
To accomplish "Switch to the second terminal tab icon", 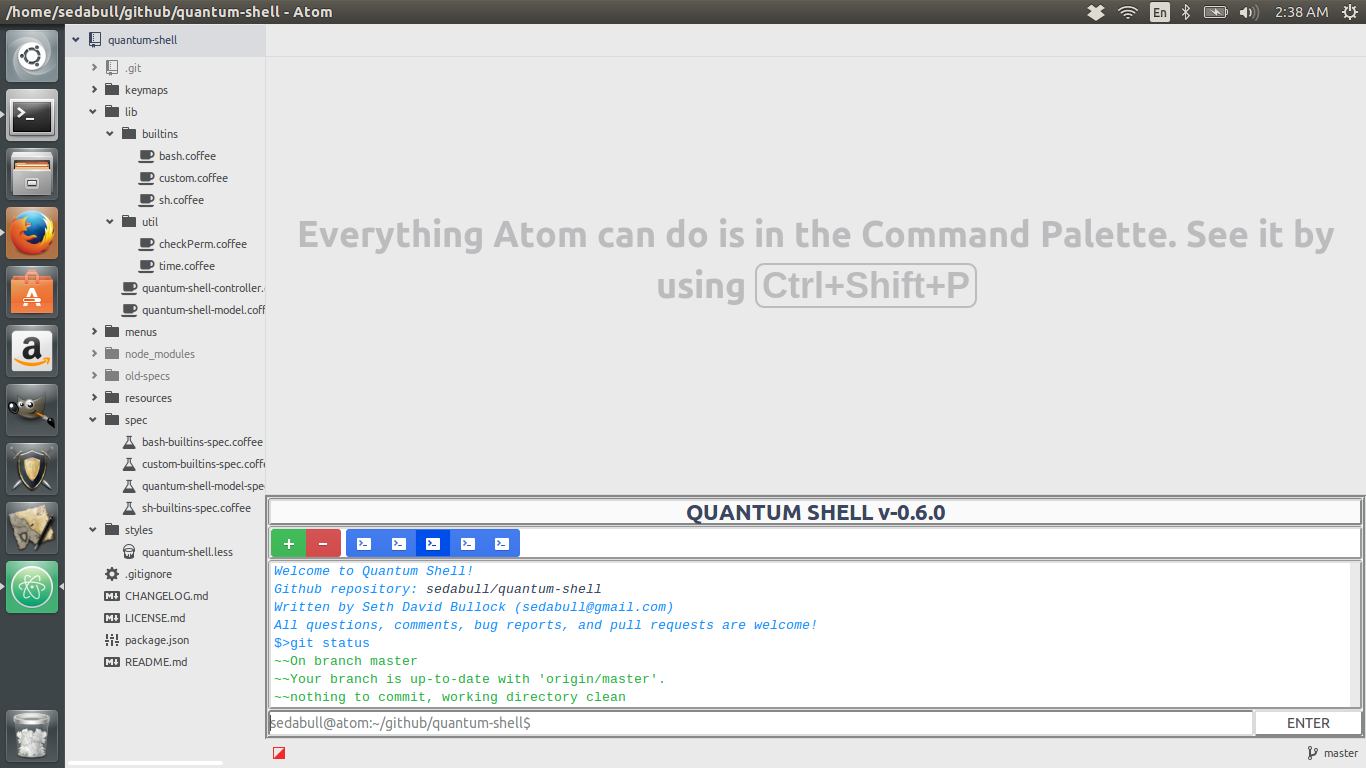I will coord(398,543).
